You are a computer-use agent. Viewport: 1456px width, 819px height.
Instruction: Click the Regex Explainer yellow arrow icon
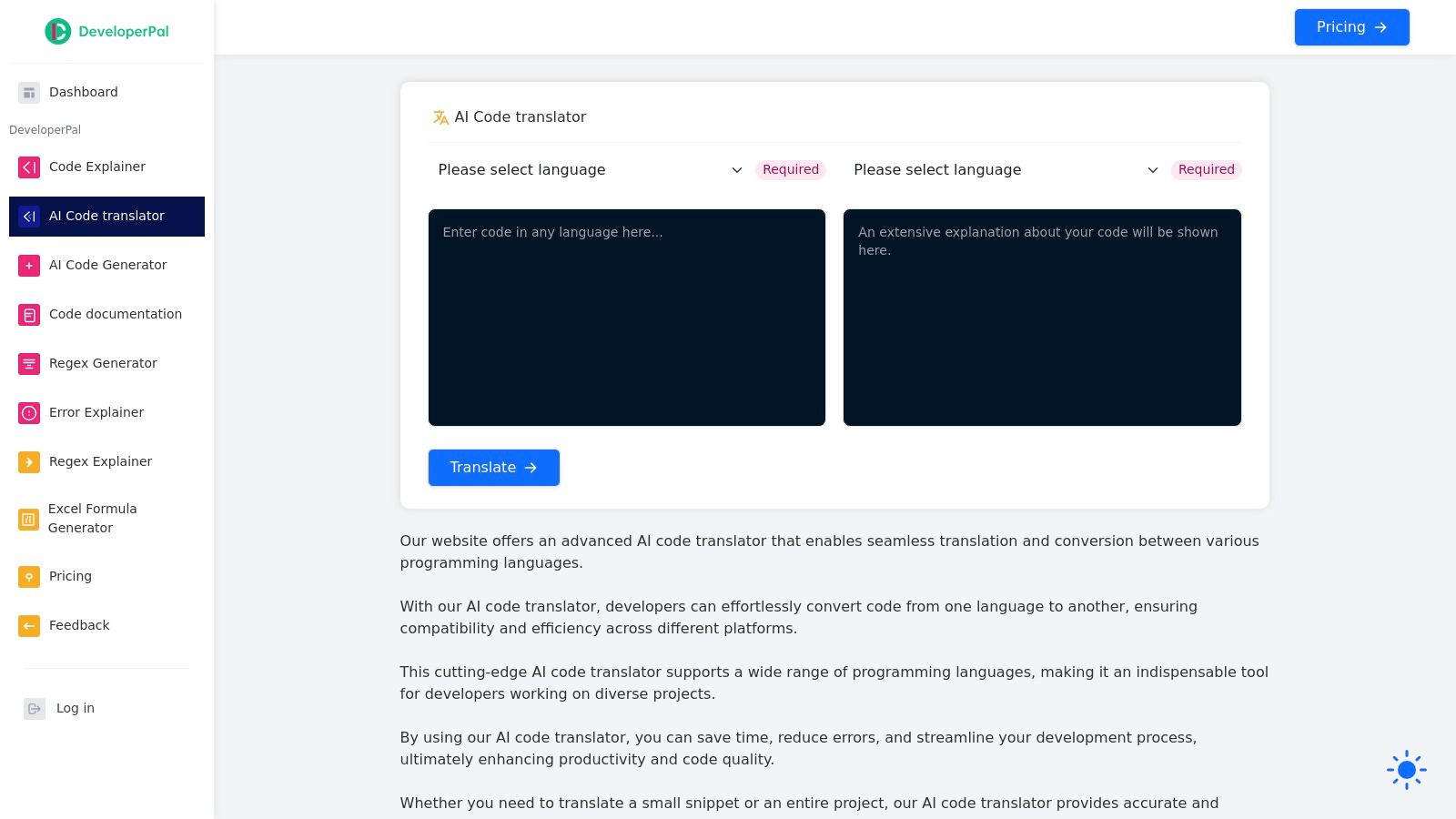29,461
